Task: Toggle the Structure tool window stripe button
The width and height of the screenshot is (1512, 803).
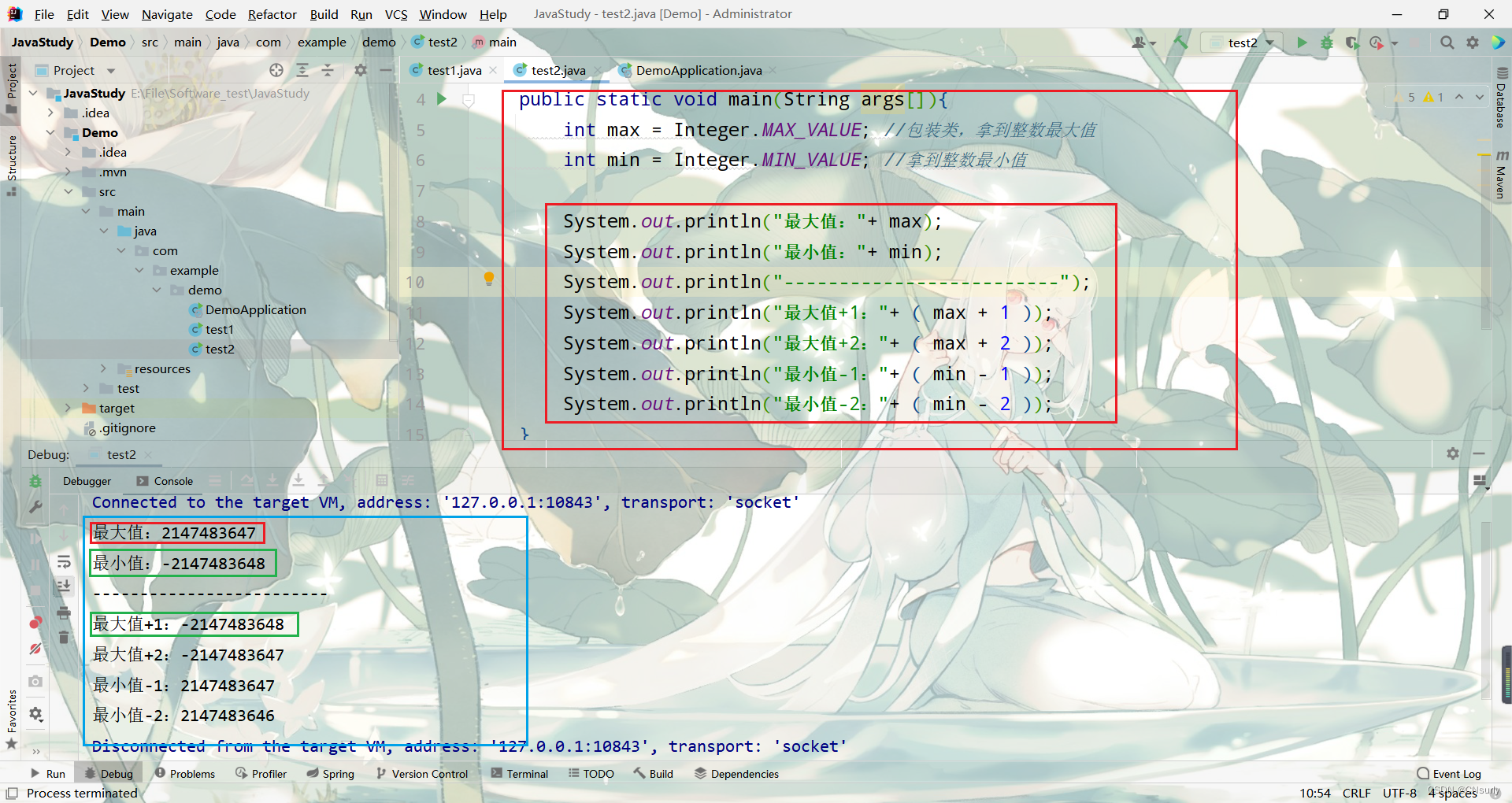Action: click(x=11, y=165)
